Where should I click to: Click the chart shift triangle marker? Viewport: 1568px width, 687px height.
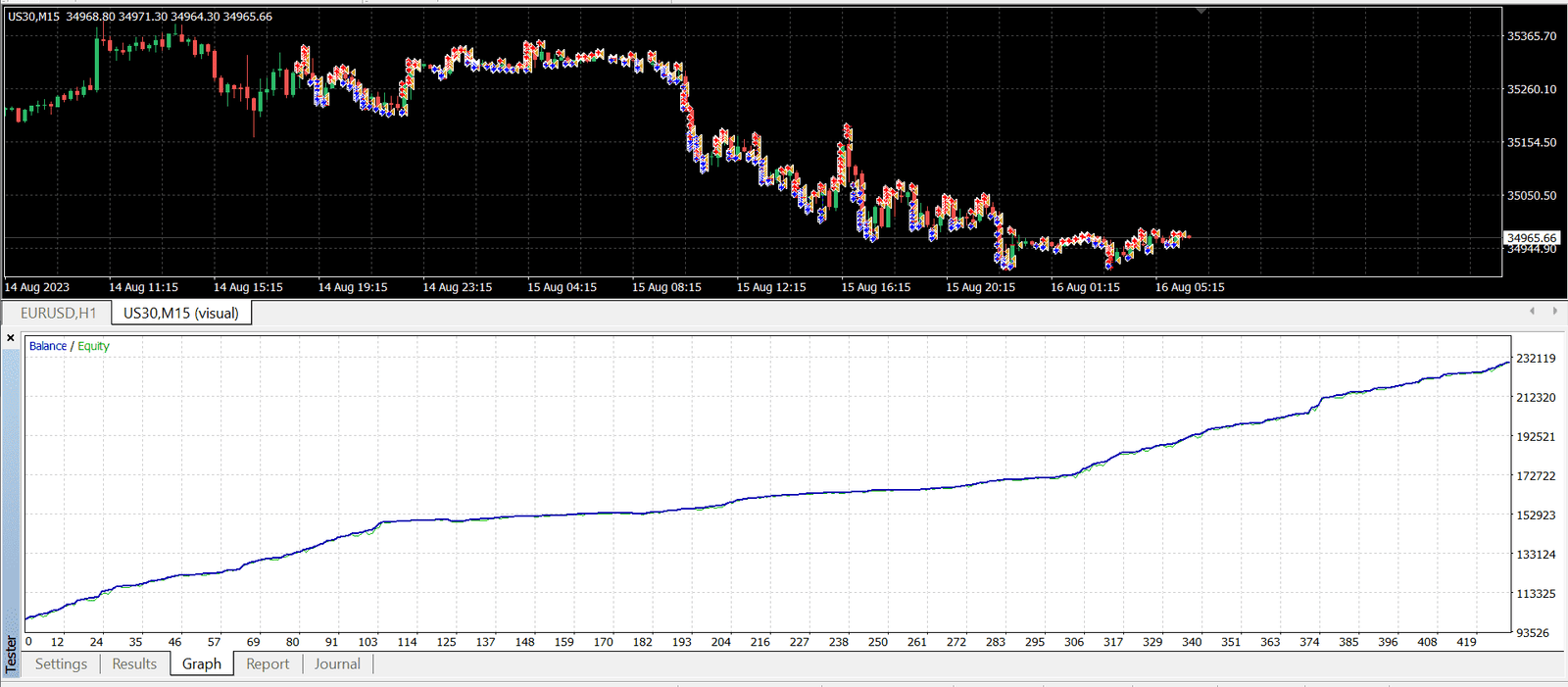1200,11
